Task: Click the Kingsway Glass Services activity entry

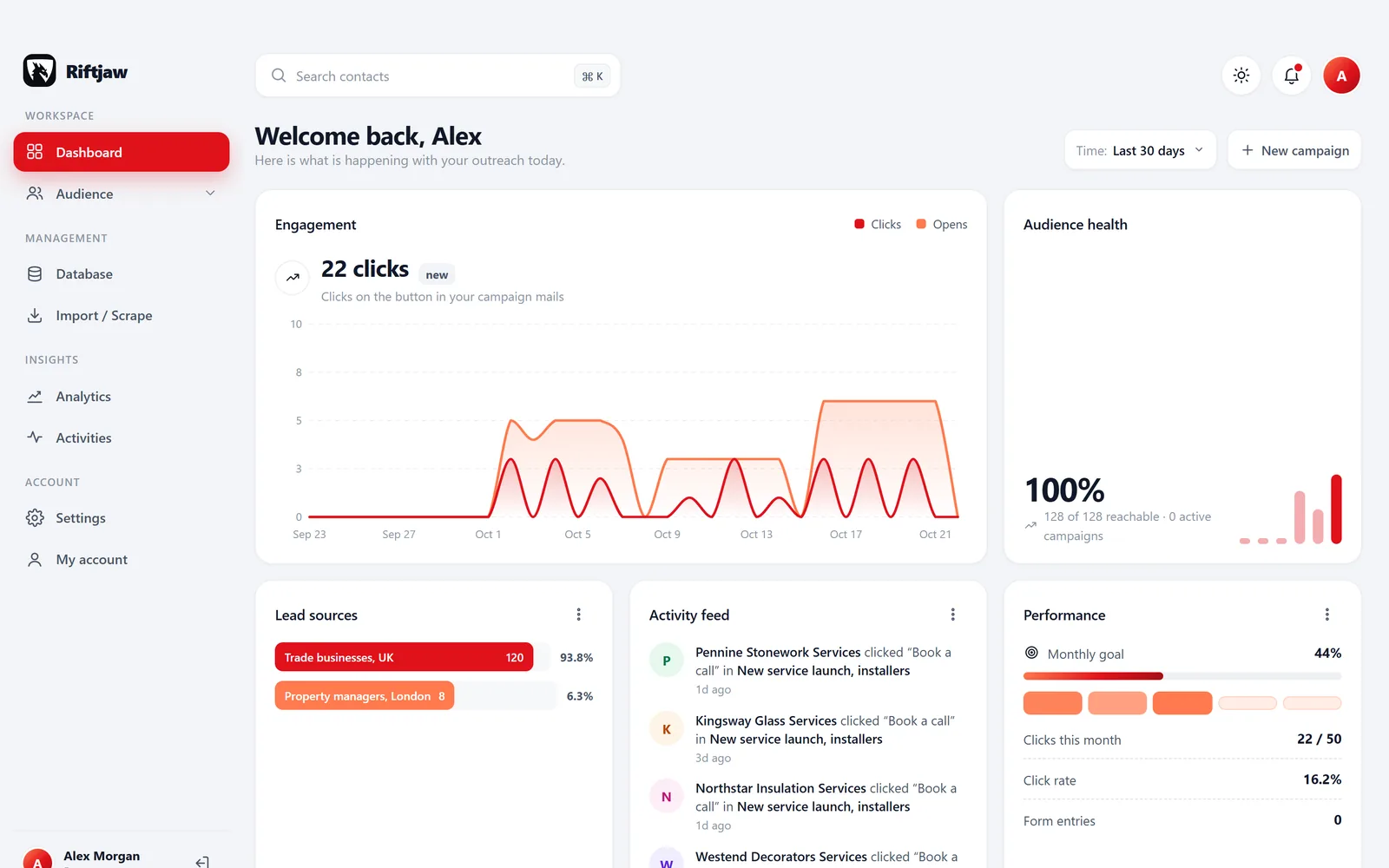Action: pyautogui.click(x=808, y=739)
